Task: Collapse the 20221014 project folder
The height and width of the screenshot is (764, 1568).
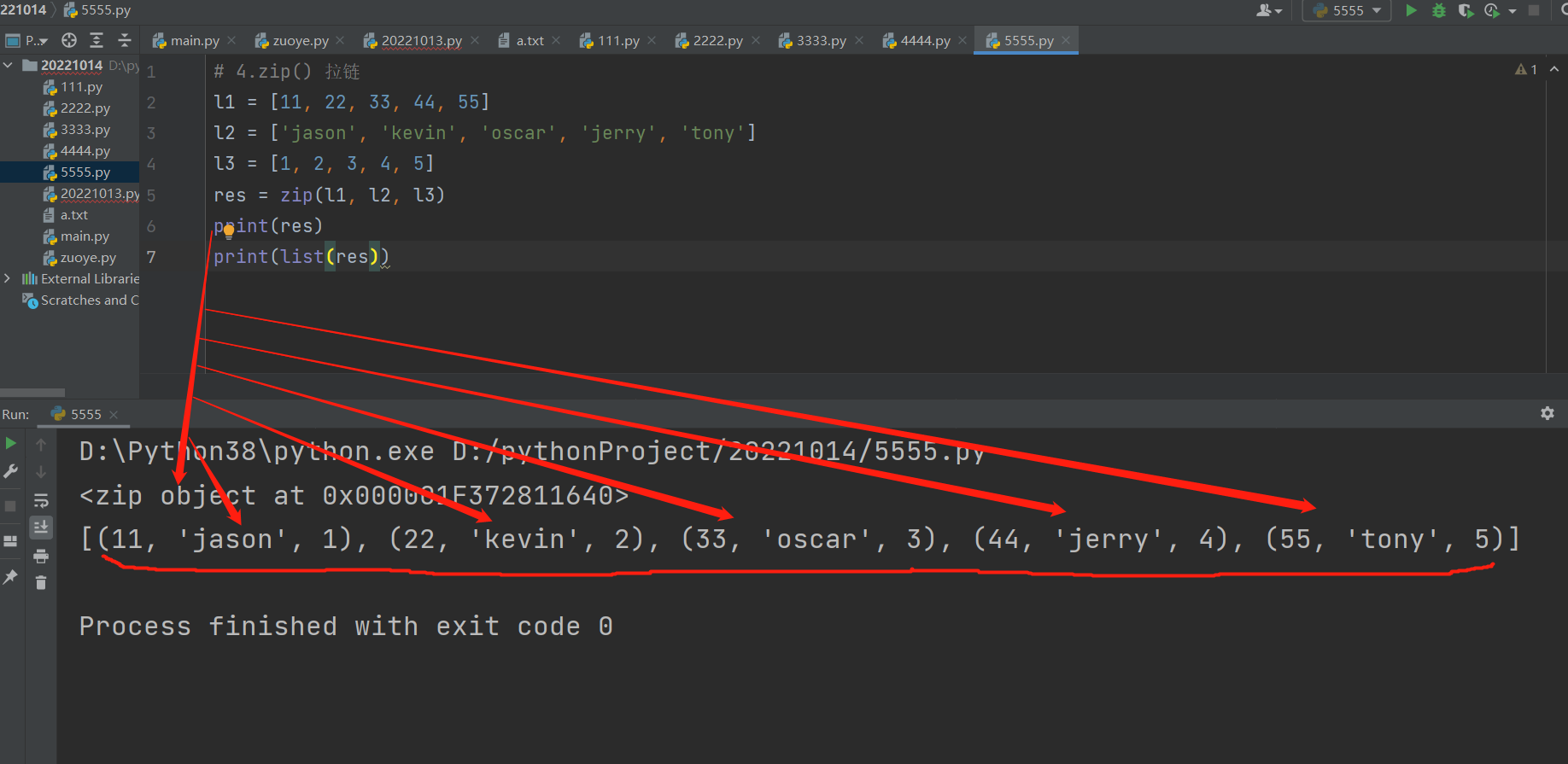Action: 8,65
